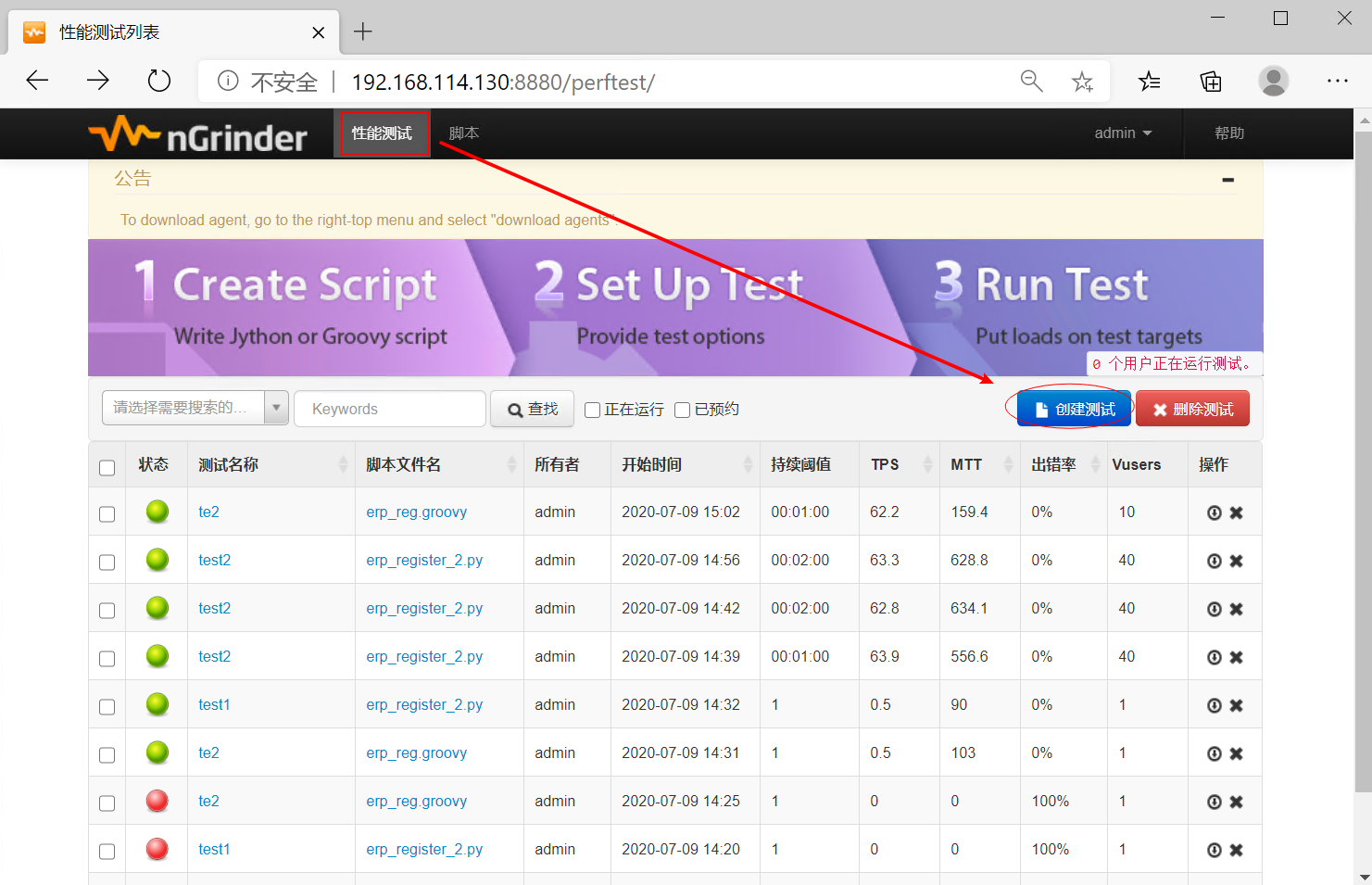Open the browser profile avatar icon
The height and width of the screenshot is (885, 1372).
tap(1273, 82)
